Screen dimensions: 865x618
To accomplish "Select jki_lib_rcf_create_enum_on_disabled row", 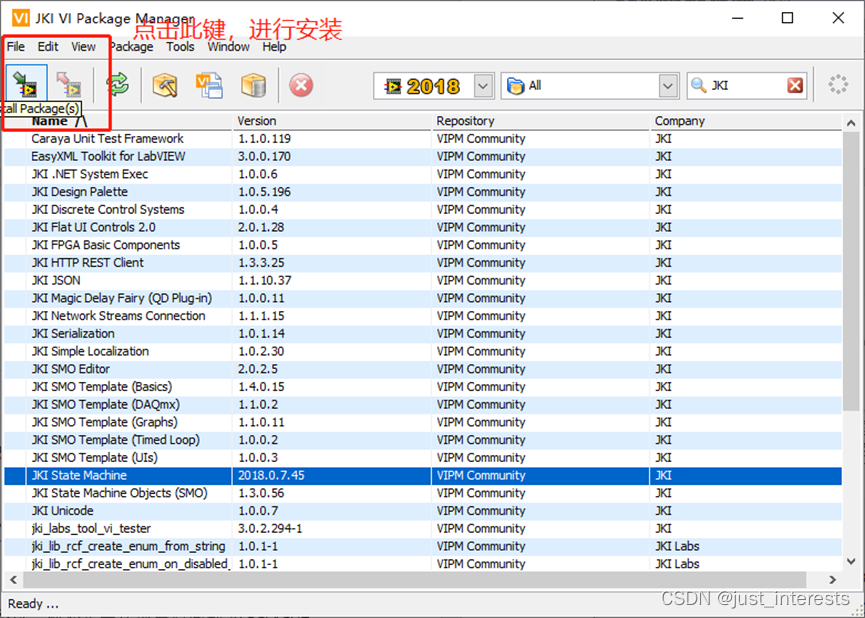I will click(423, 563).
